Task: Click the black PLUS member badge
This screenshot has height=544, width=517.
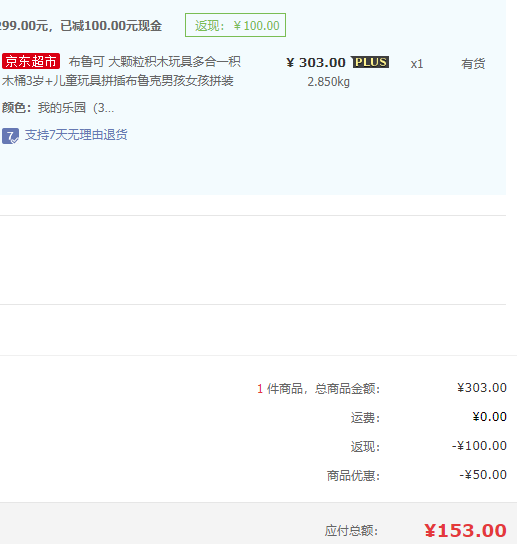Action: point(370,62)
